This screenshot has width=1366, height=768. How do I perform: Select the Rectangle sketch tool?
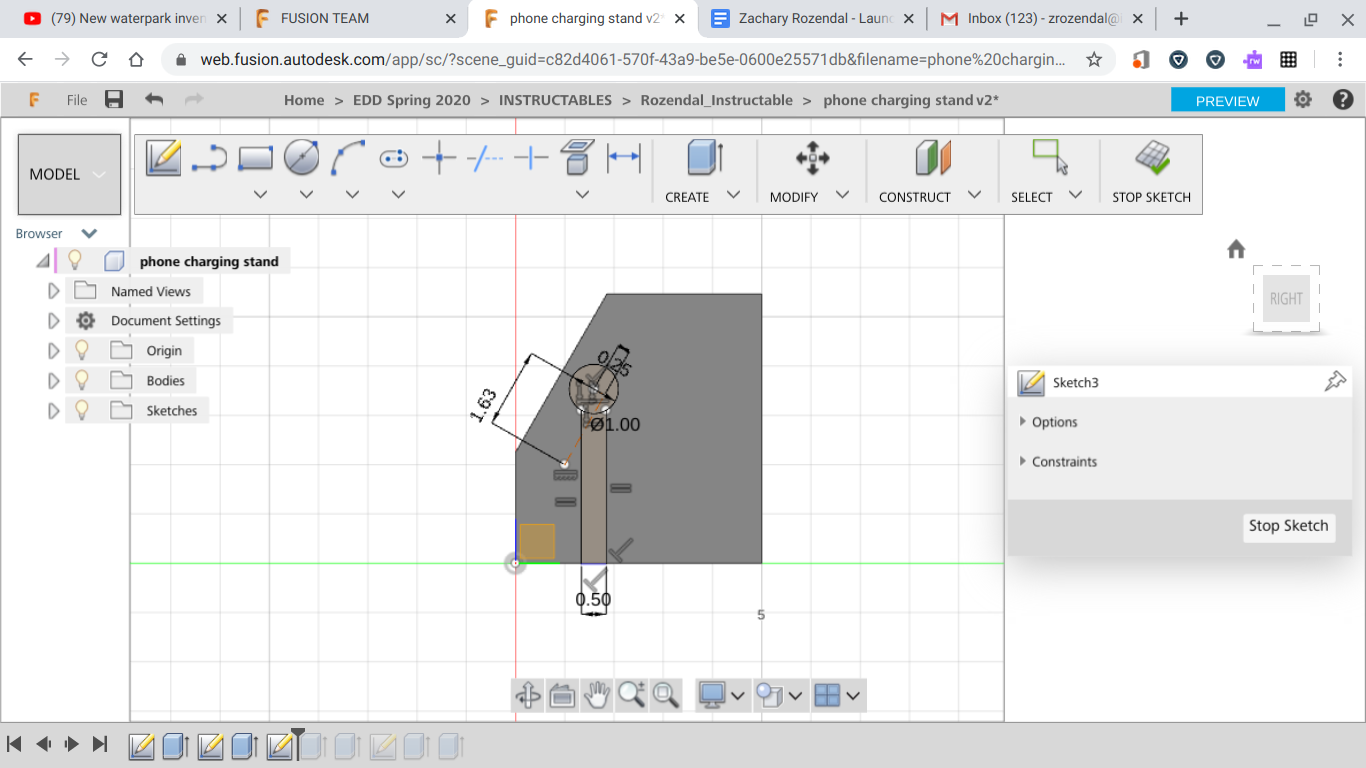click(256, 158)
